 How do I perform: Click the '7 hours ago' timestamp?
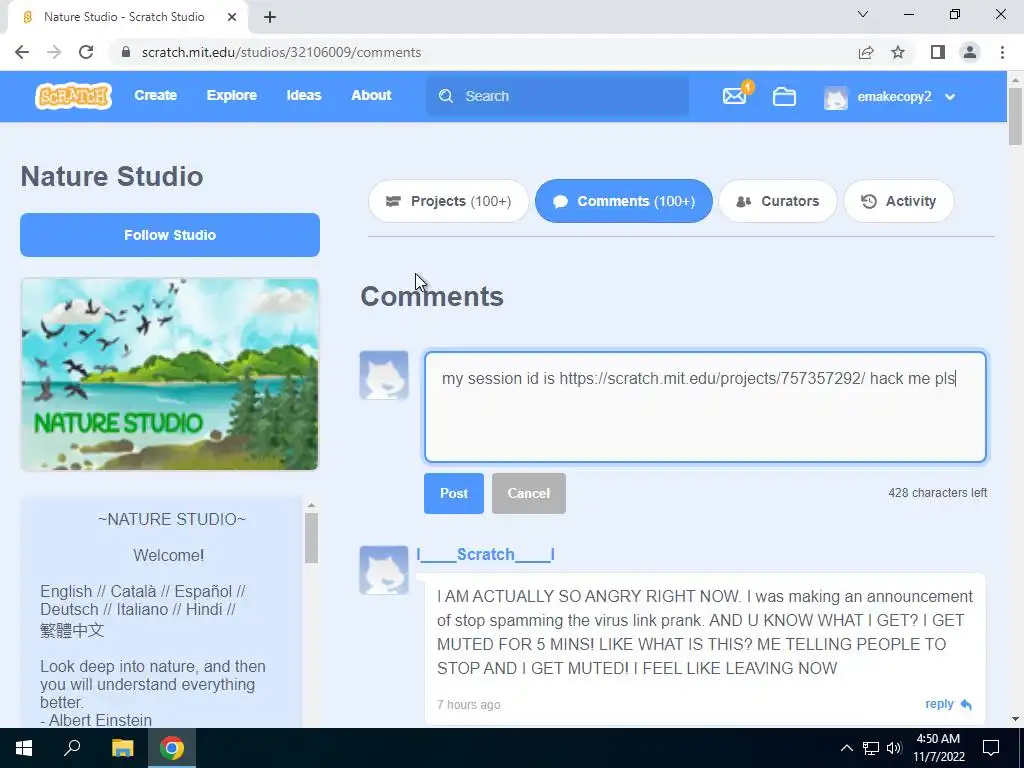468,705
